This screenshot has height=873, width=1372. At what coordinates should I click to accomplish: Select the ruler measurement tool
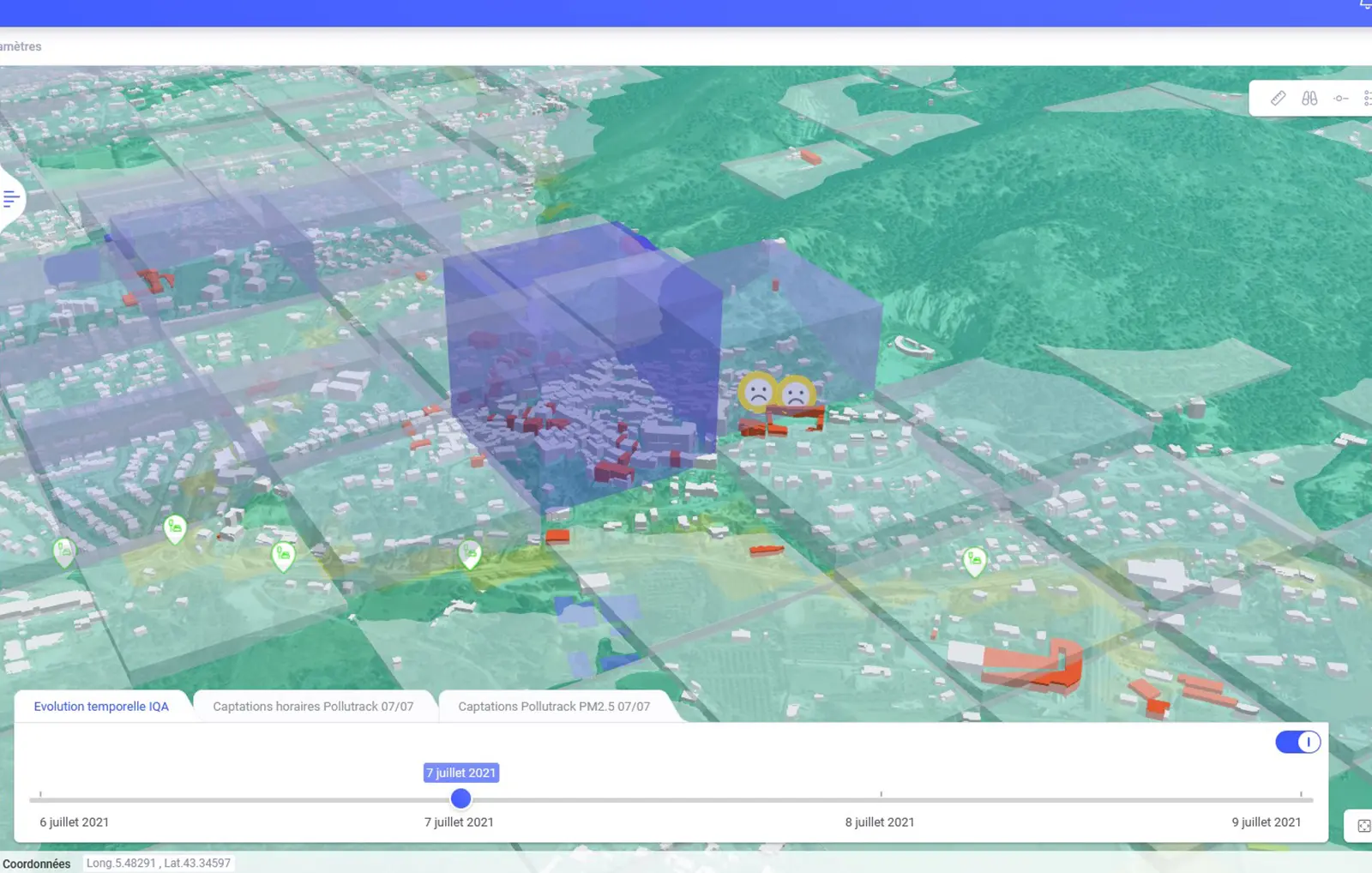[1278, 99]
